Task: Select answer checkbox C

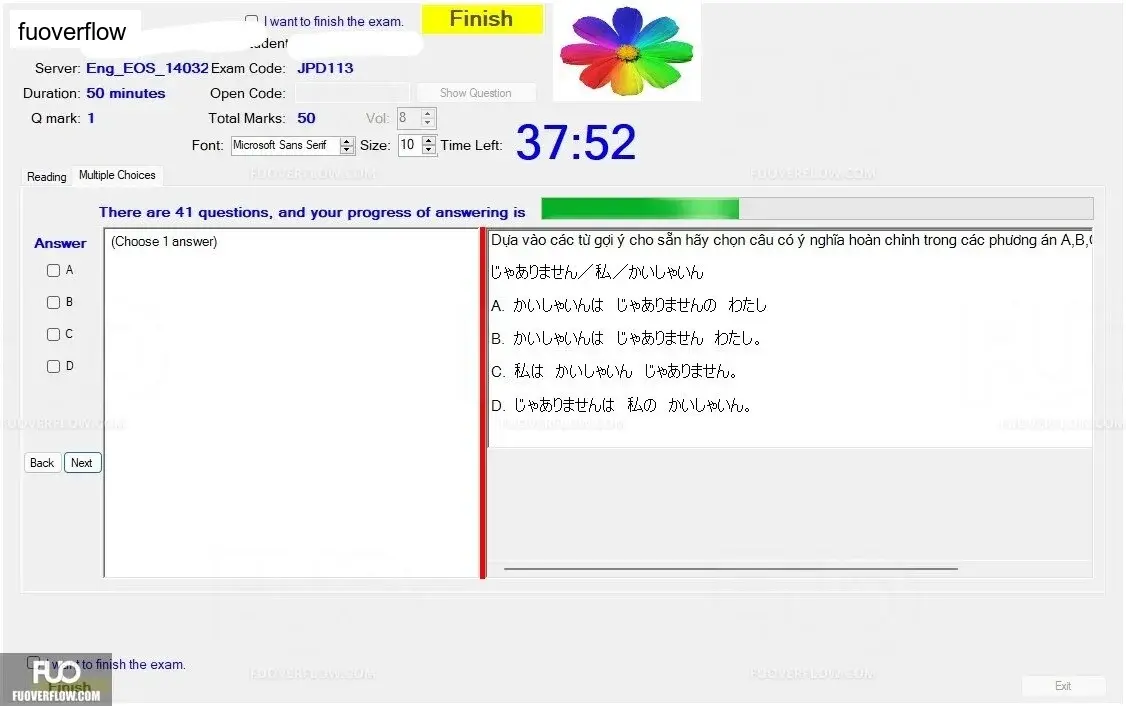Action: (53, 334)
